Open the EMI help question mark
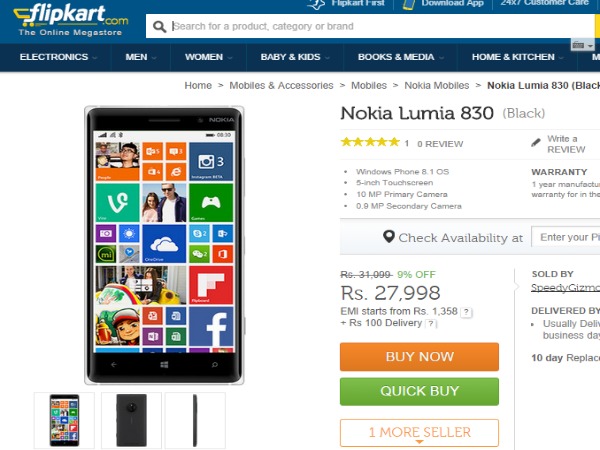Viewport: 600px width, 450px height. coord(466,312)
